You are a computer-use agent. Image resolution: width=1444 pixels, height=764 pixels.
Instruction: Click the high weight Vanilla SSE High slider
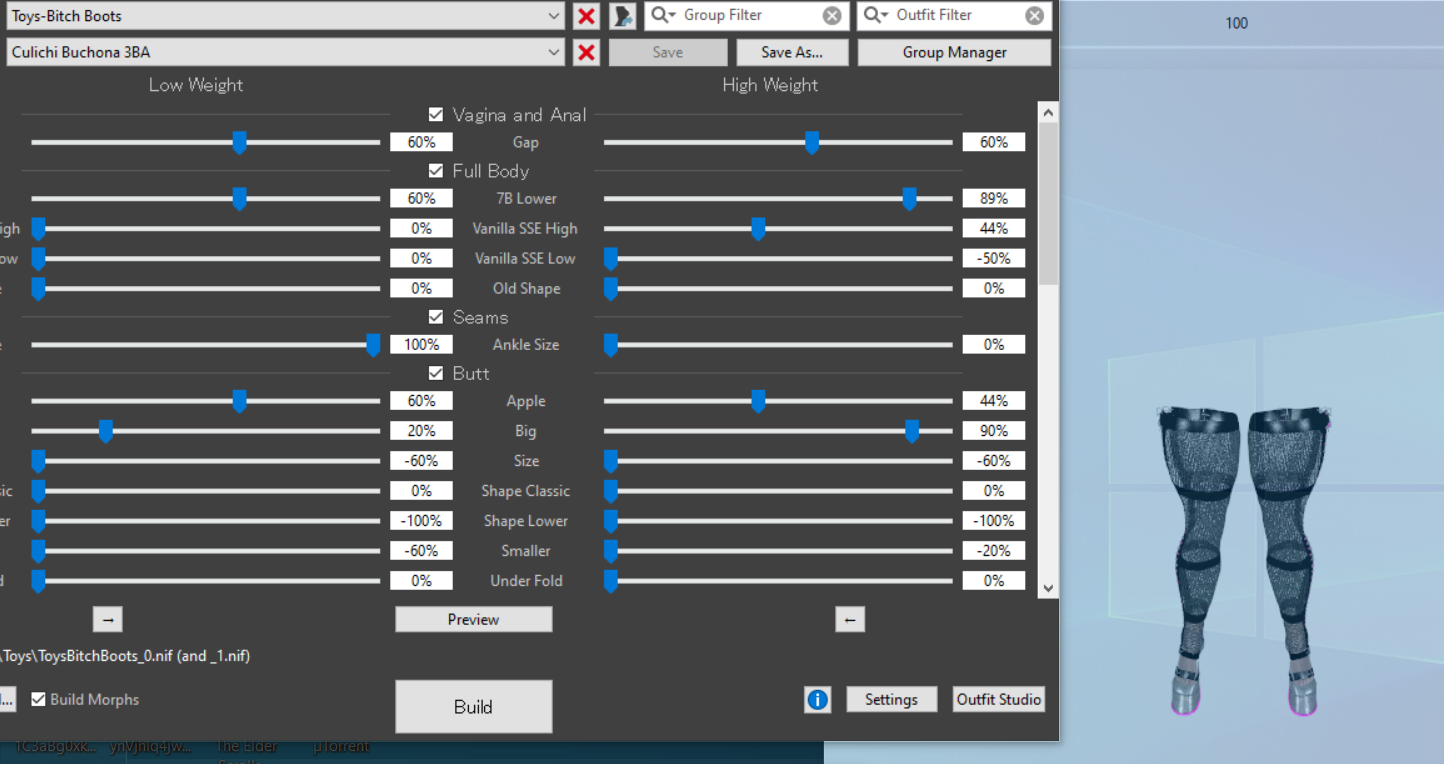(778, 228)
